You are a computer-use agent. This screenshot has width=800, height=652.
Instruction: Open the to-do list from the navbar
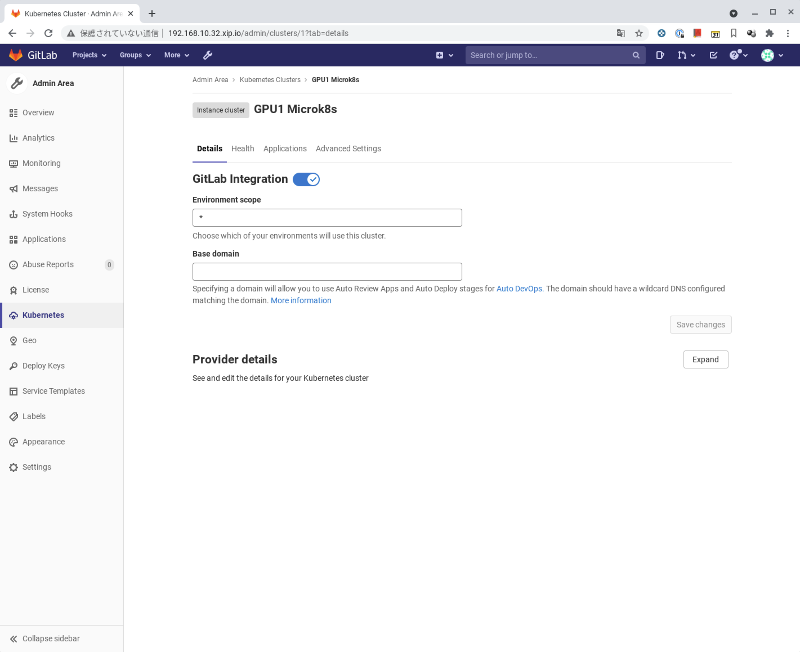tap(713, 55)
